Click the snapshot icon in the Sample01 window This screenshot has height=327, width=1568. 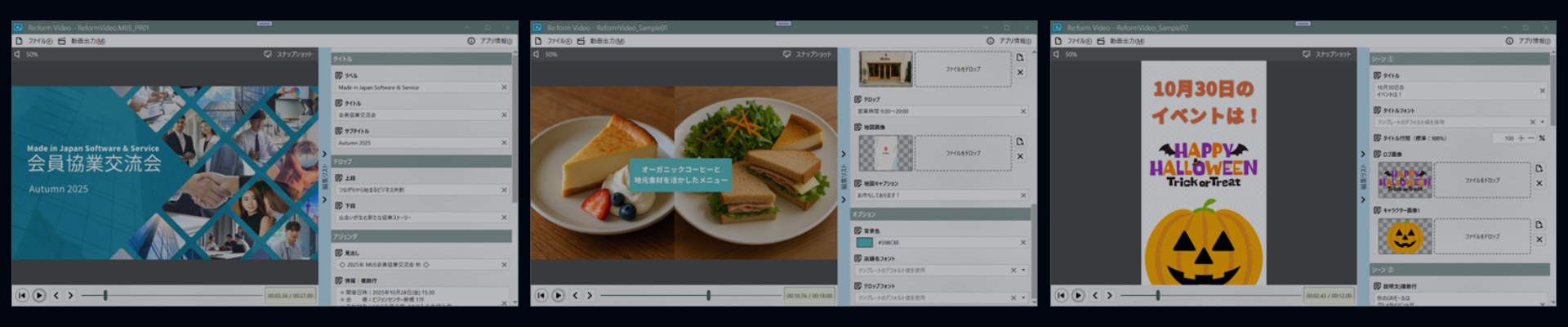[786, 54]
